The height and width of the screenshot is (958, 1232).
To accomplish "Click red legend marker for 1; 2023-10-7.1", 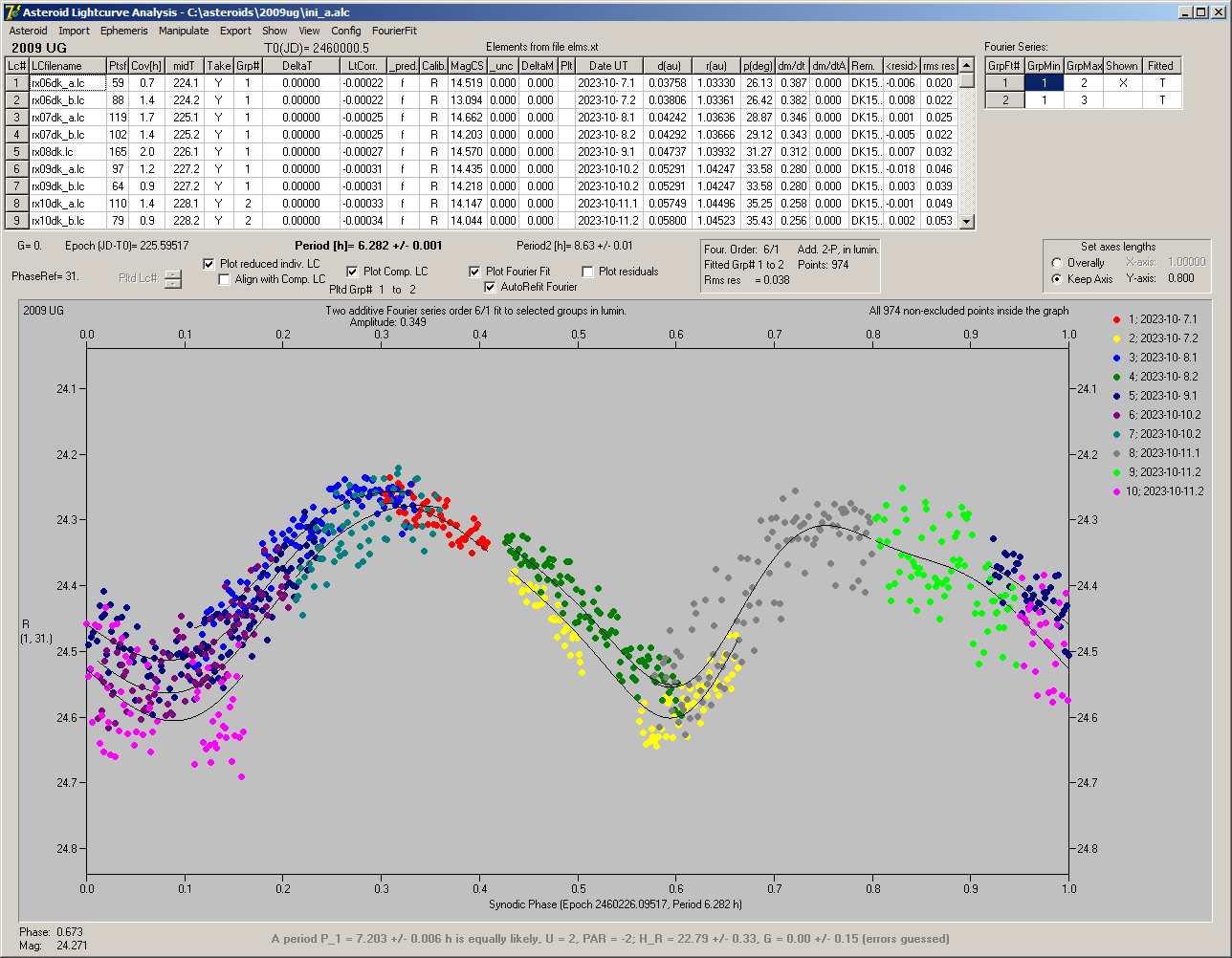I will (x=1117, y=319).
